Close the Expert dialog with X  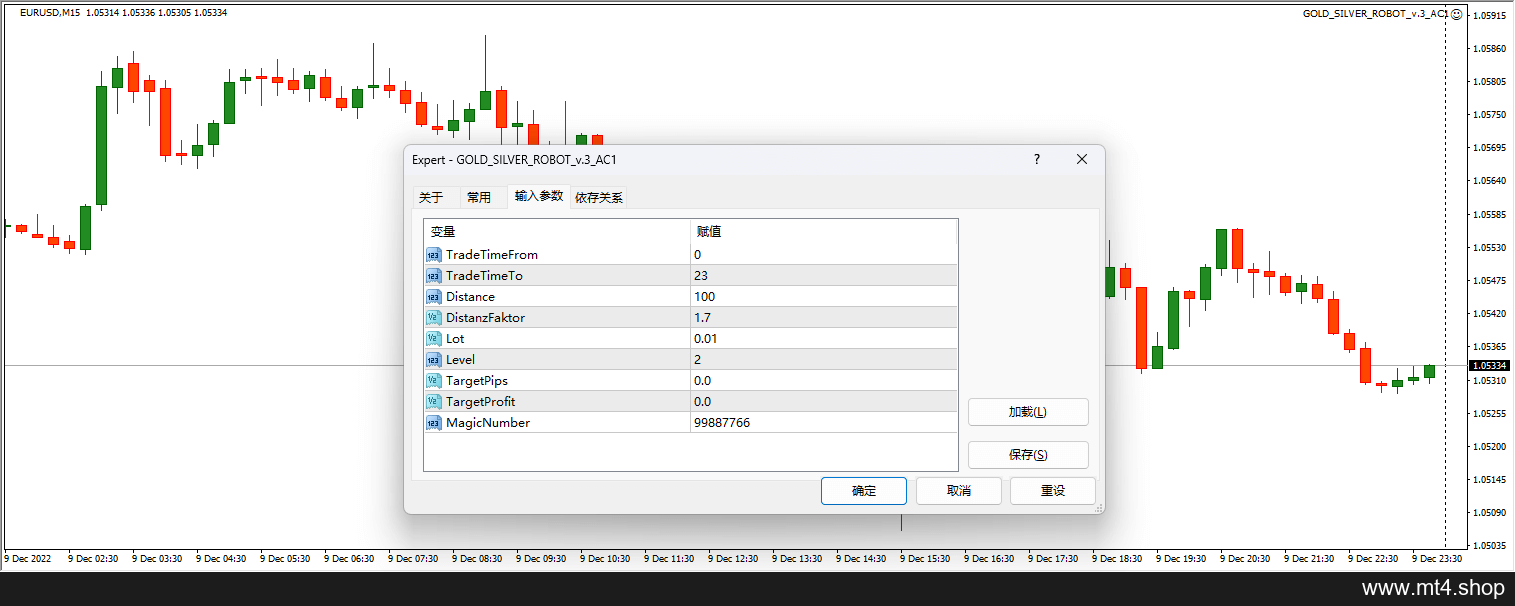(1081, 159)
